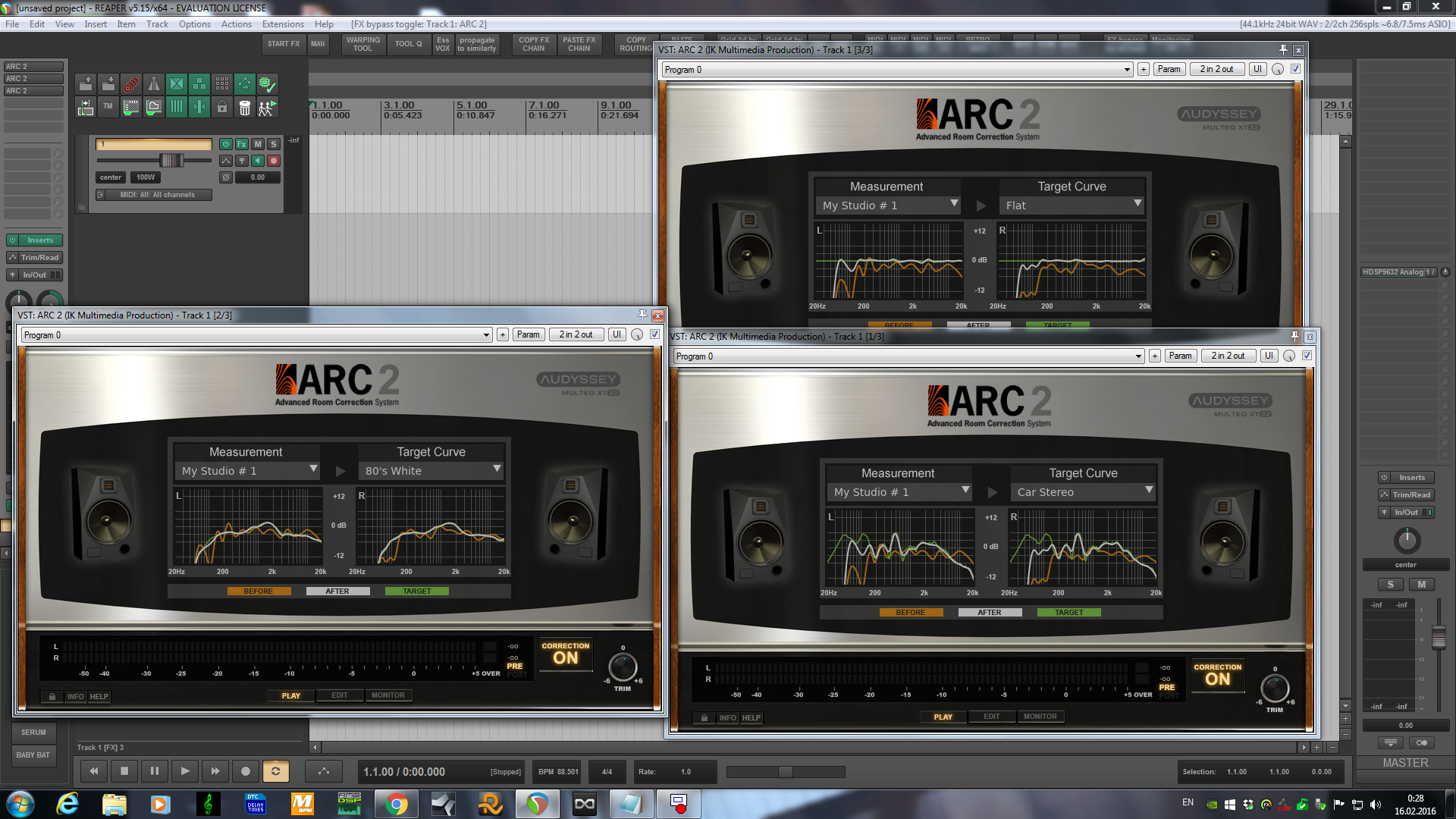This screenshot has height=819, width=1456.
Task: Toggle the grid lines toolbar icon
Action: (177, 107)
